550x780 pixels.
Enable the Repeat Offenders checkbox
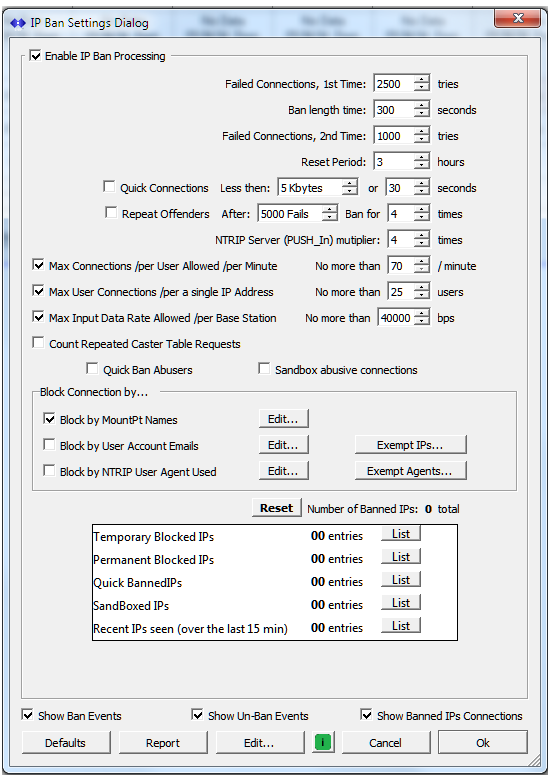click(x=111, y=213)
